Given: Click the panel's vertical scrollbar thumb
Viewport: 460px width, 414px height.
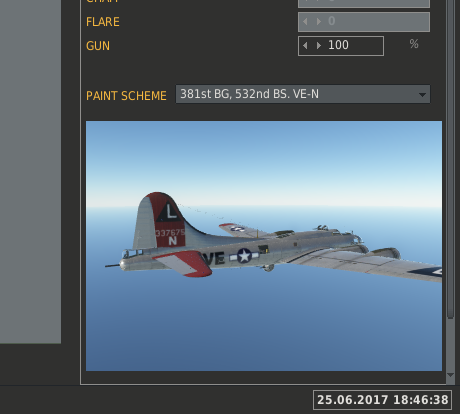Looking at the screenshot, I should (x=450, y=159).
